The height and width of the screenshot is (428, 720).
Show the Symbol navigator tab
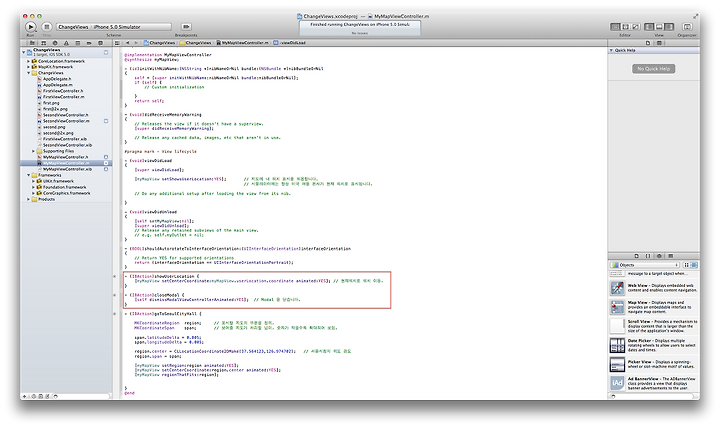44,43
